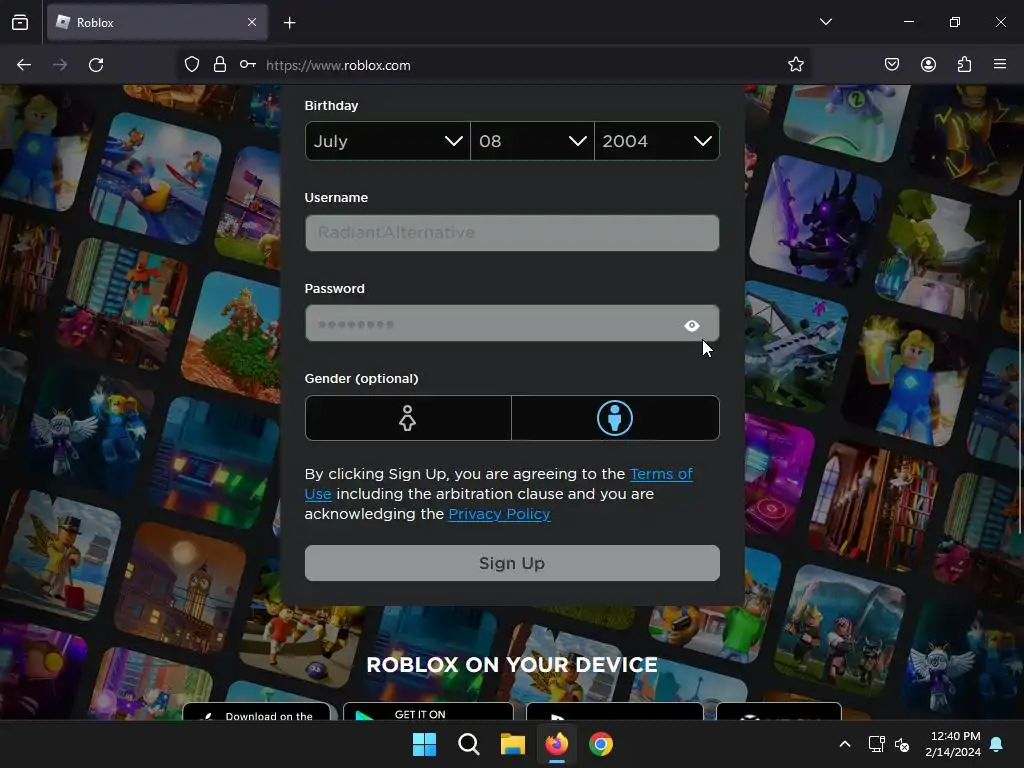Screen dimensions: 1024x768
Task: Close the Roblox browser tab
Action: click(x=252, y=22)
